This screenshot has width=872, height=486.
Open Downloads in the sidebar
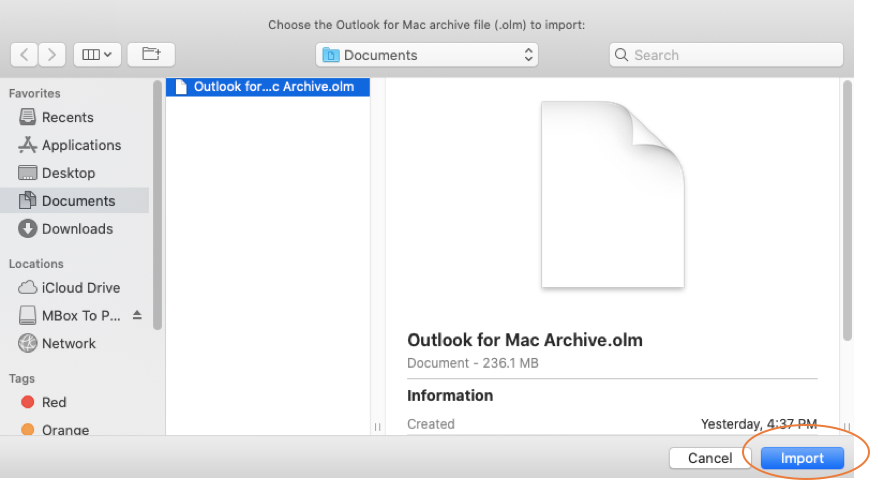point(75,229)
